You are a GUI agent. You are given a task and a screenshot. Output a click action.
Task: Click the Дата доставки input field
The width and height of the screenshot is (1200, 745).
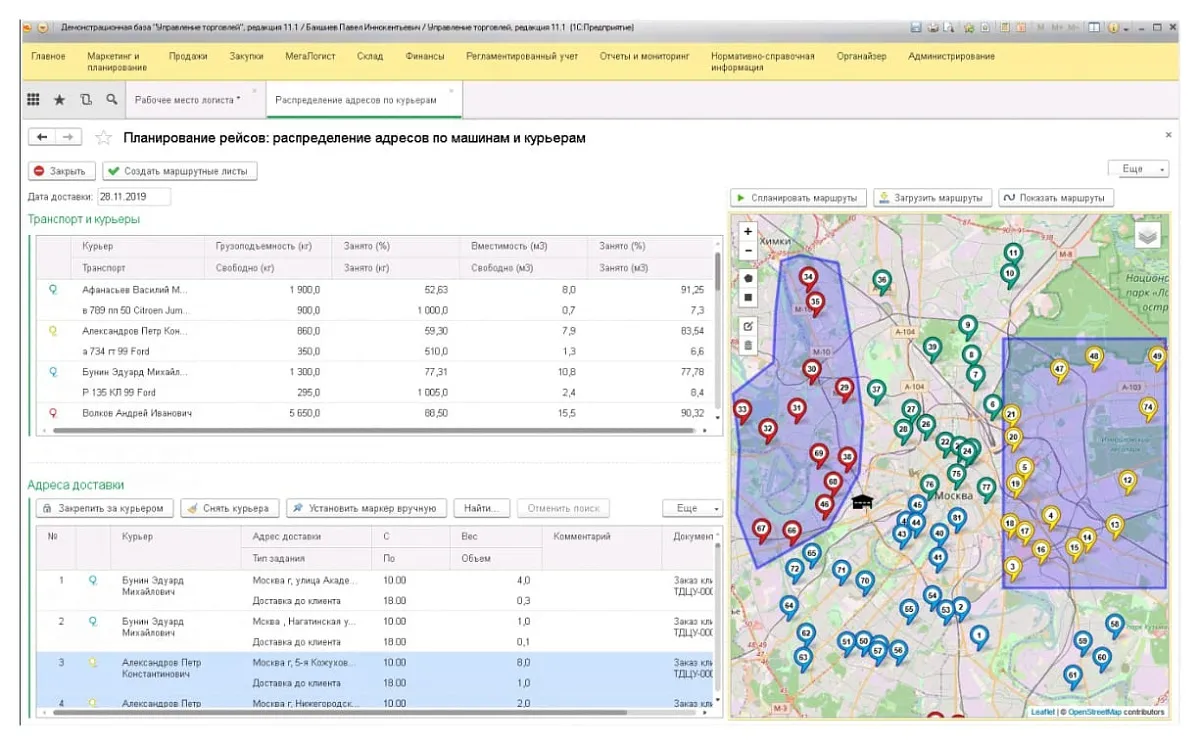[x=134, y=197]
